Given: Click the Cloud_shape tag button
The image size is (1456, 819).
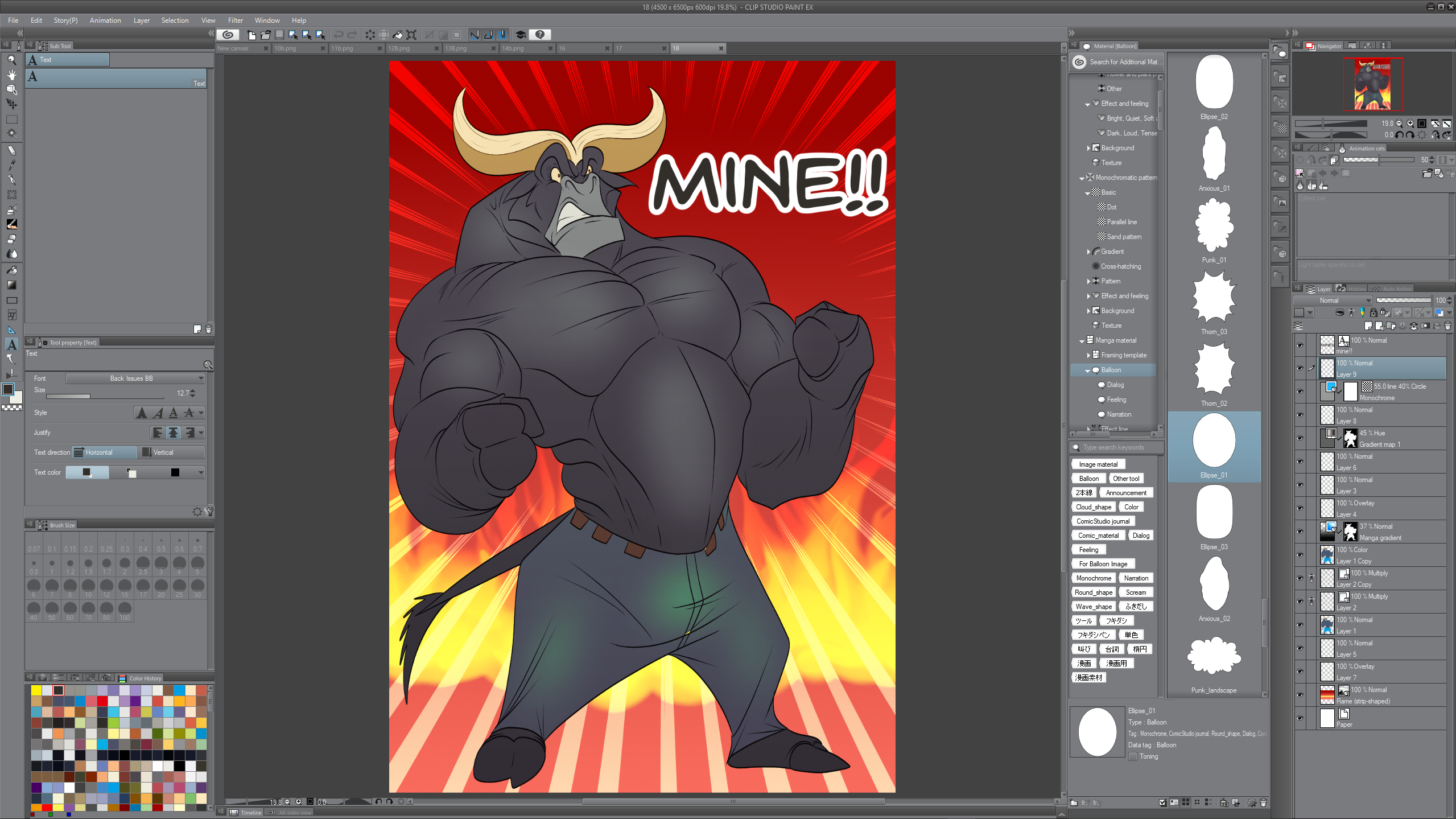Looking at the screenshot, I should 1093,507.
